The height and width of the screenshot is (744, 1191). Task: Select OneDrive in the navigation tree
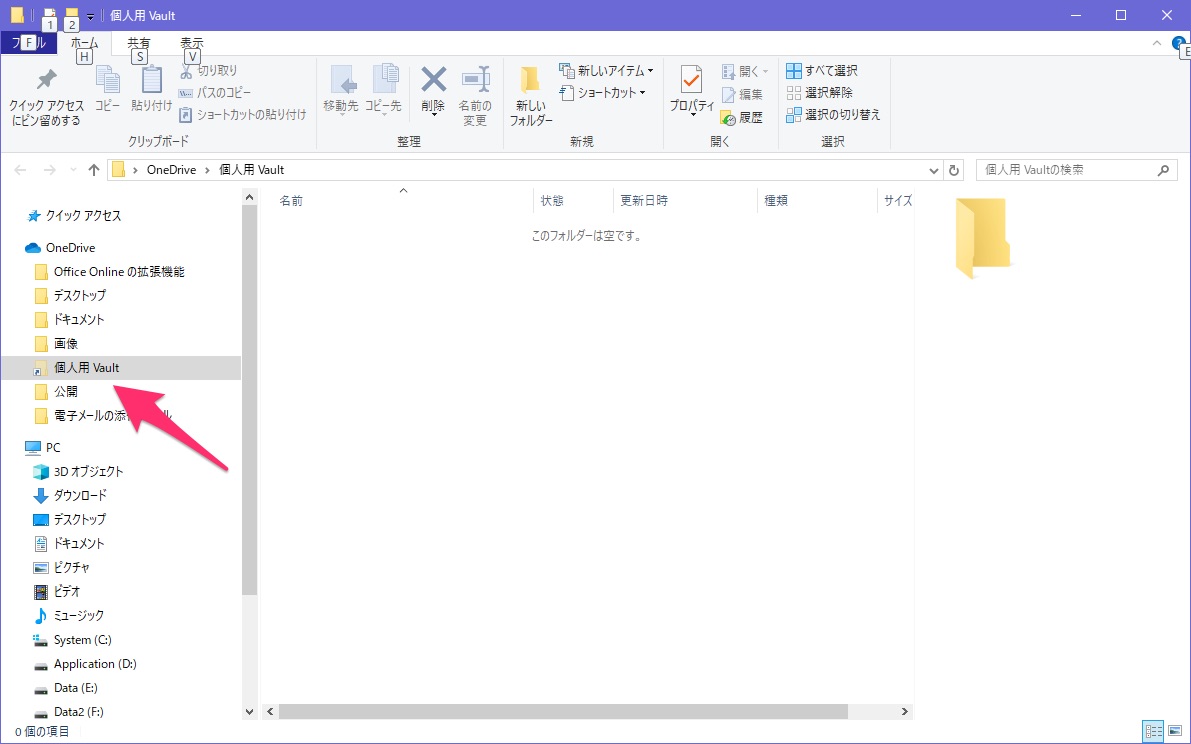60,247
